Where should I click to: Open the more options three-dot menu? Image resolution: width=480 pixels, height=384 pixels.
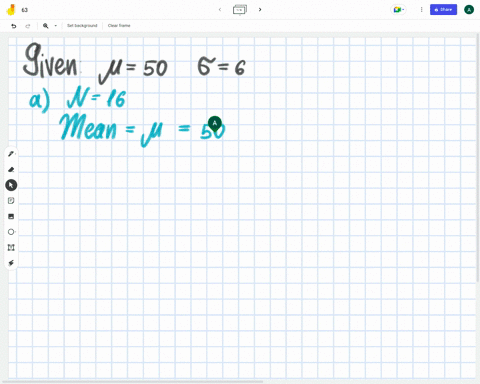(421, 10)
